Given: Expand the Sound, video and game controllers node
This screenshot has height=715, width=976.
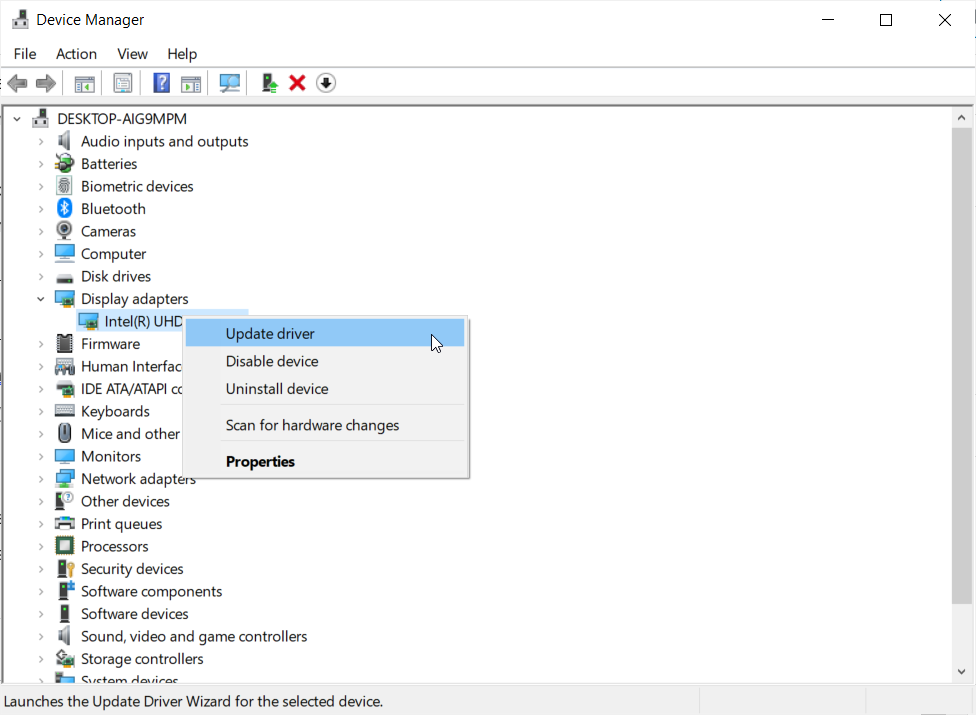Looking at the screenshot, I should coord(41,637).
